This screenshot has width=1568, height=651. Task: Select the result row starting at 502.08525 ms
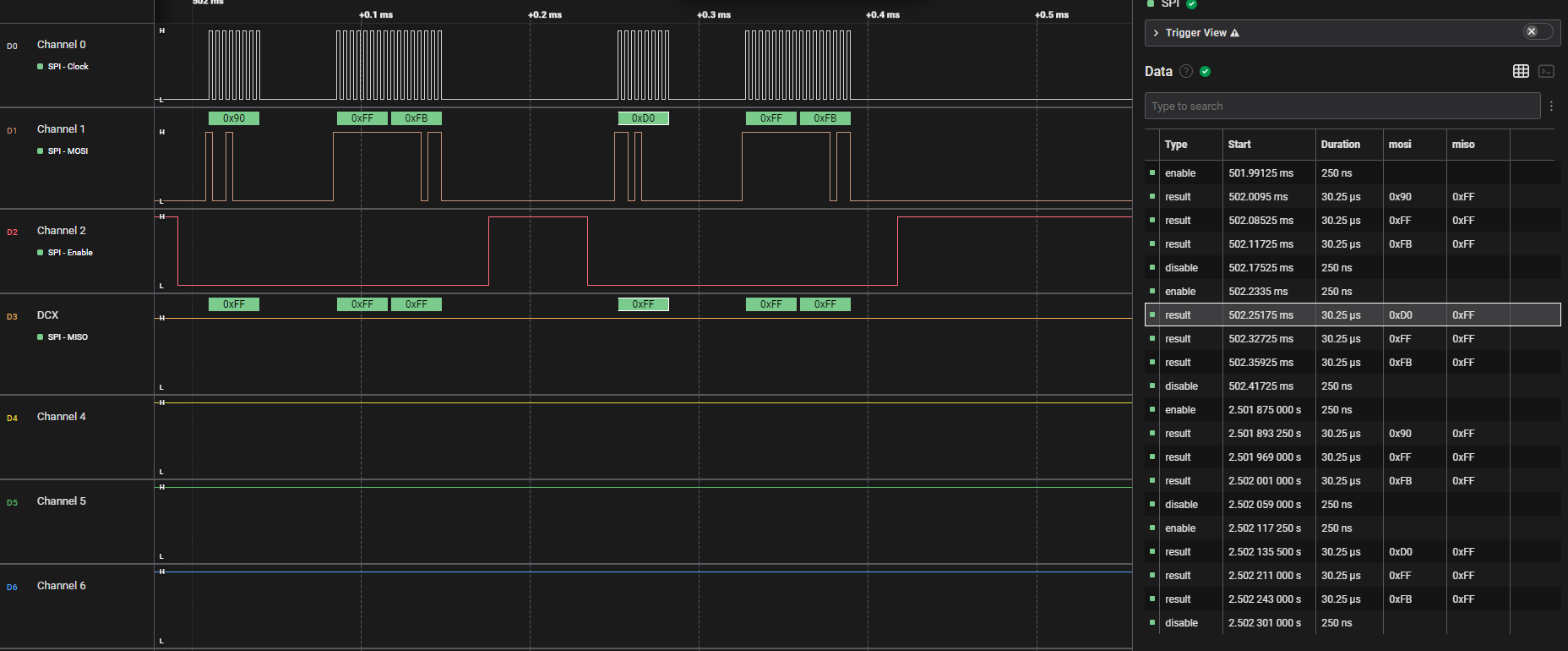pyautogui.click(x=1353, y=220)
